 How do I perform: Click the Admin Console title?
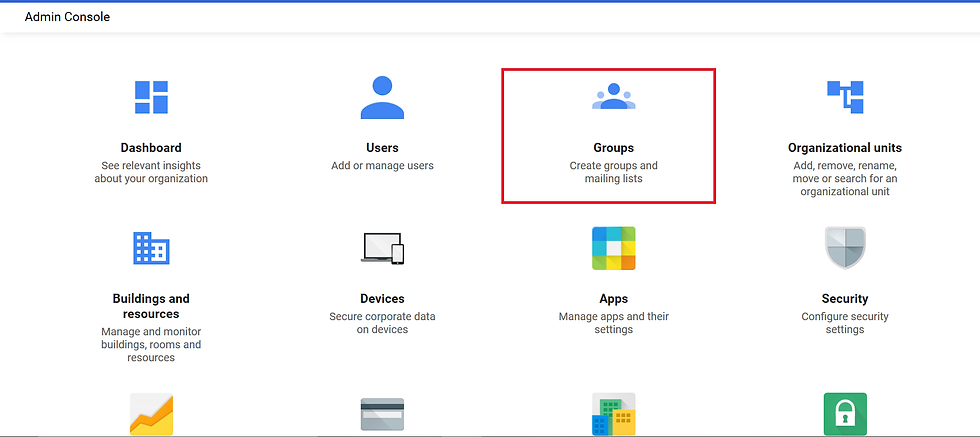pos(68,17)
